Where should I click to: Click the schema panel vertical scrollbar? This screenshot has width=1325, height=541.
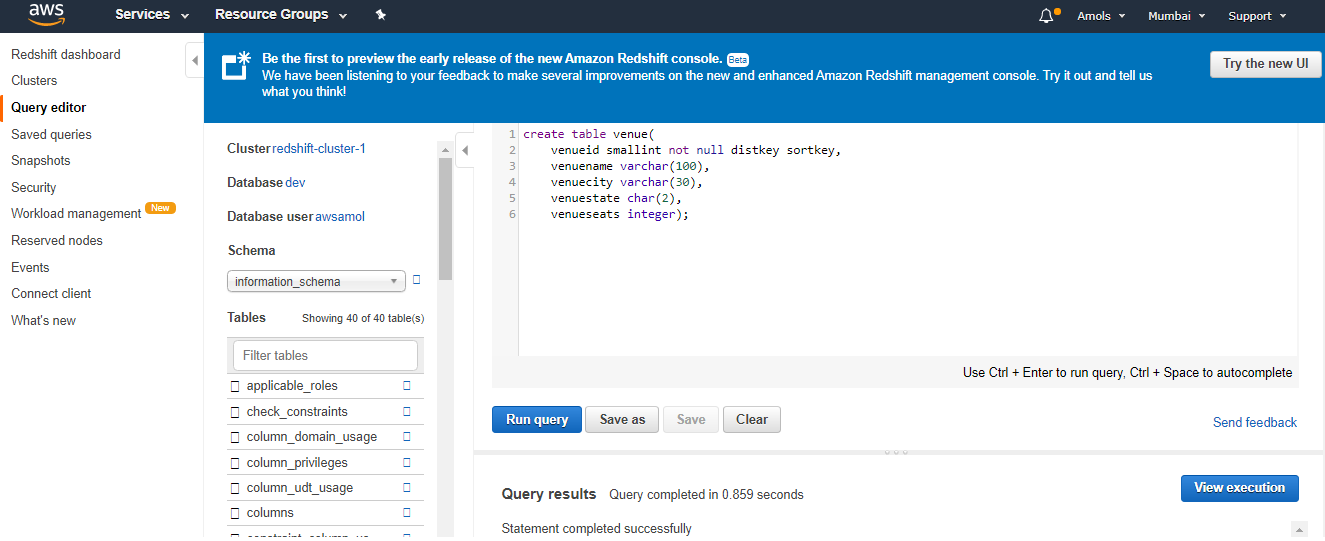[x=446, y=220]
